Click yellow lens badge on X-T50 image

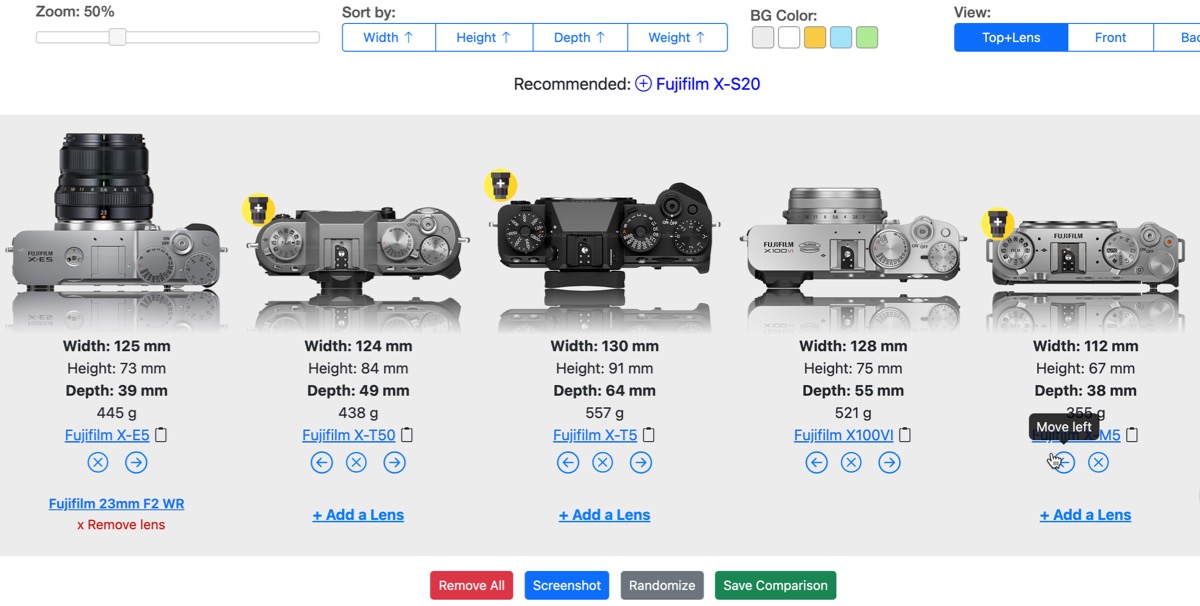pyautogui.click(x=258, y=210)
